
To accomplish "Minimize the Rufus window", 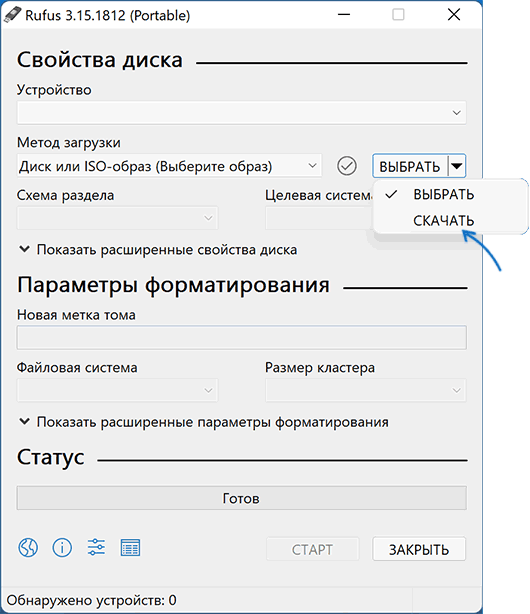I will point(344,15).
